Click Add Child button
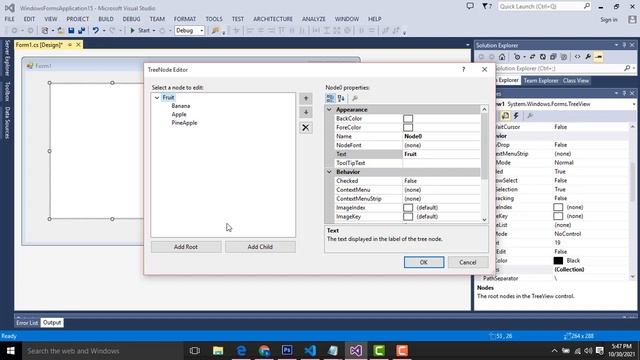640x360 pixels. coord(260,247)
